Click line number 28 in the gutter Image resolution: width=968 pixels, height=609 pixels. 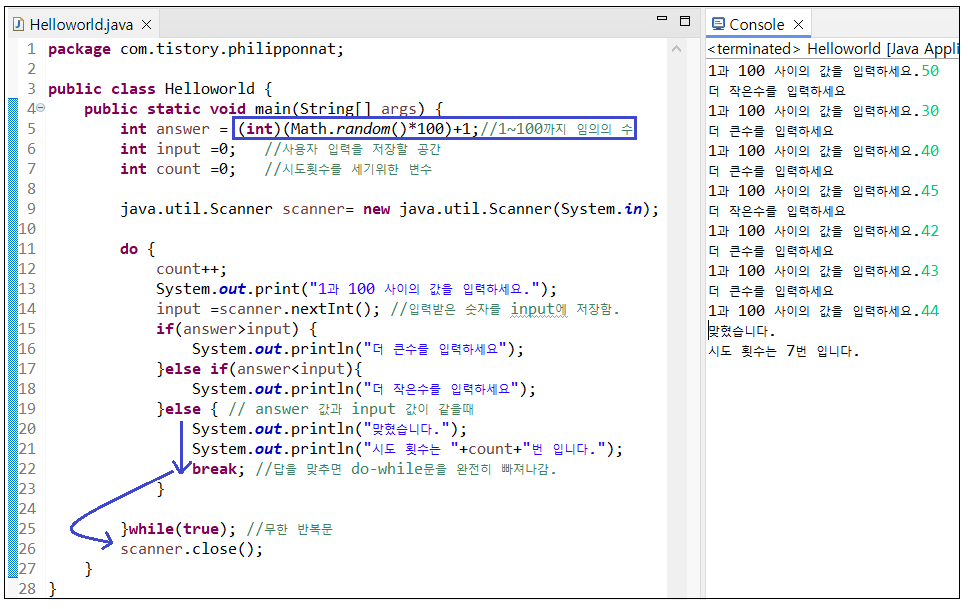(27, 589)
